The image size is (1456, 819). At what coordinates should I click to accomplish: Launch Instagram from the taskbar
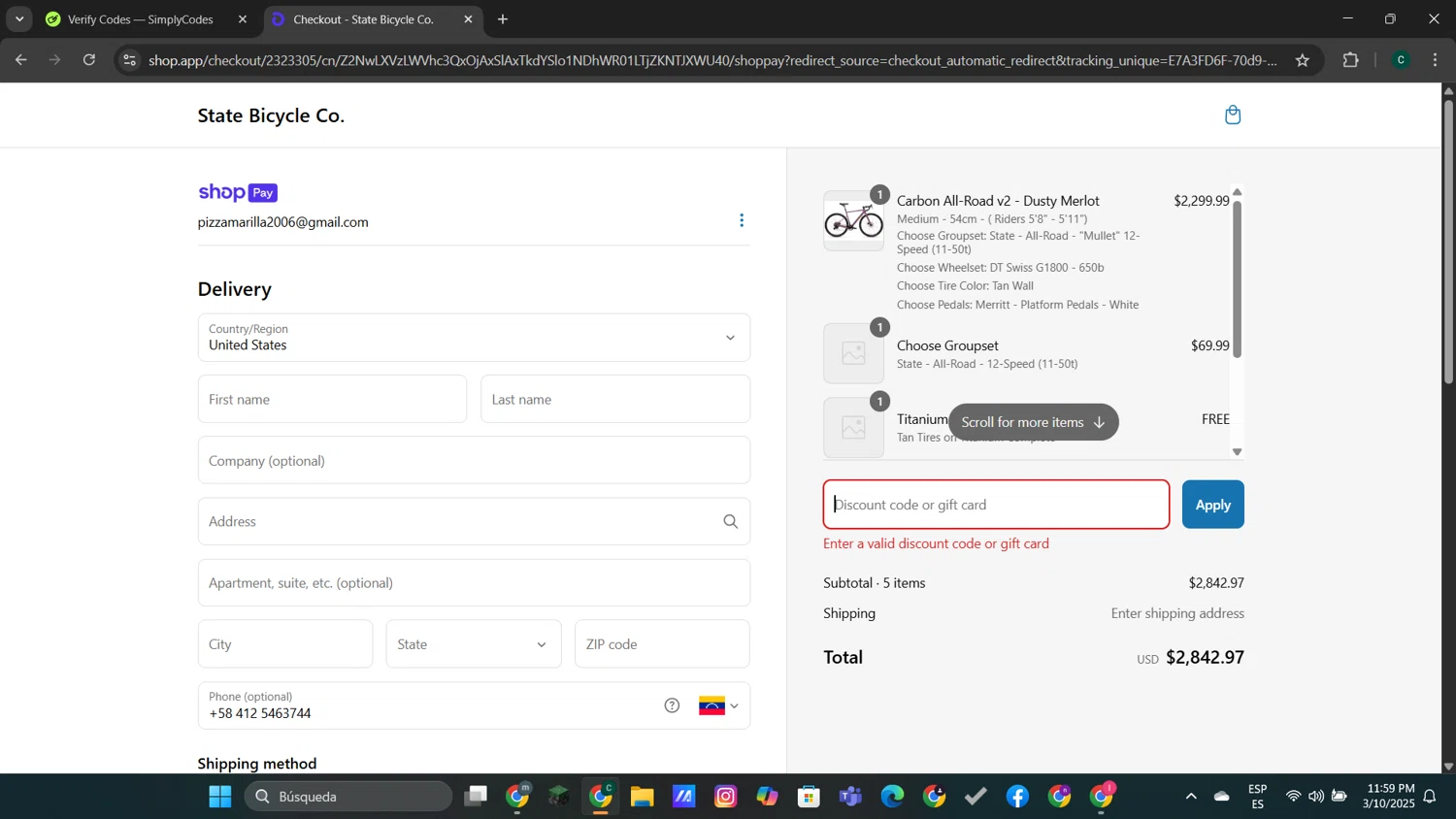pos(726,797)
